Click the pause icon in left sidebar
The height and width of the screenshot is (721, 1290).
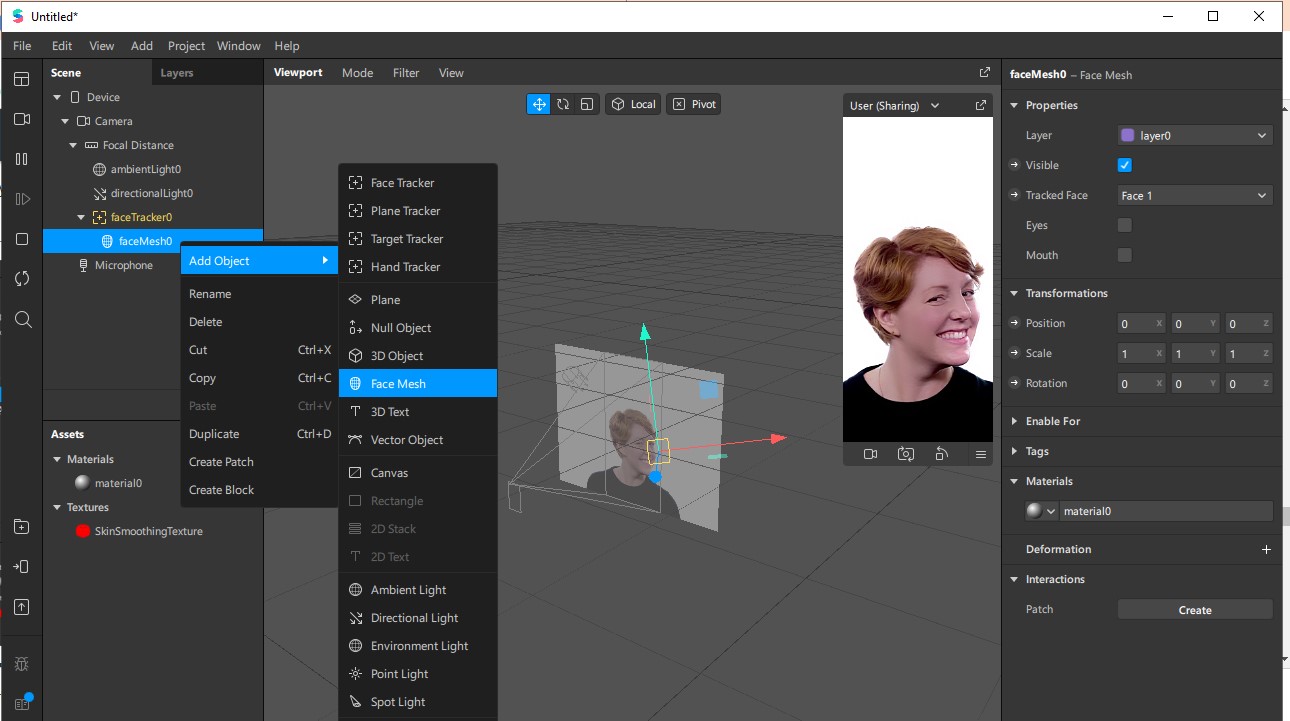click(22, 159)
